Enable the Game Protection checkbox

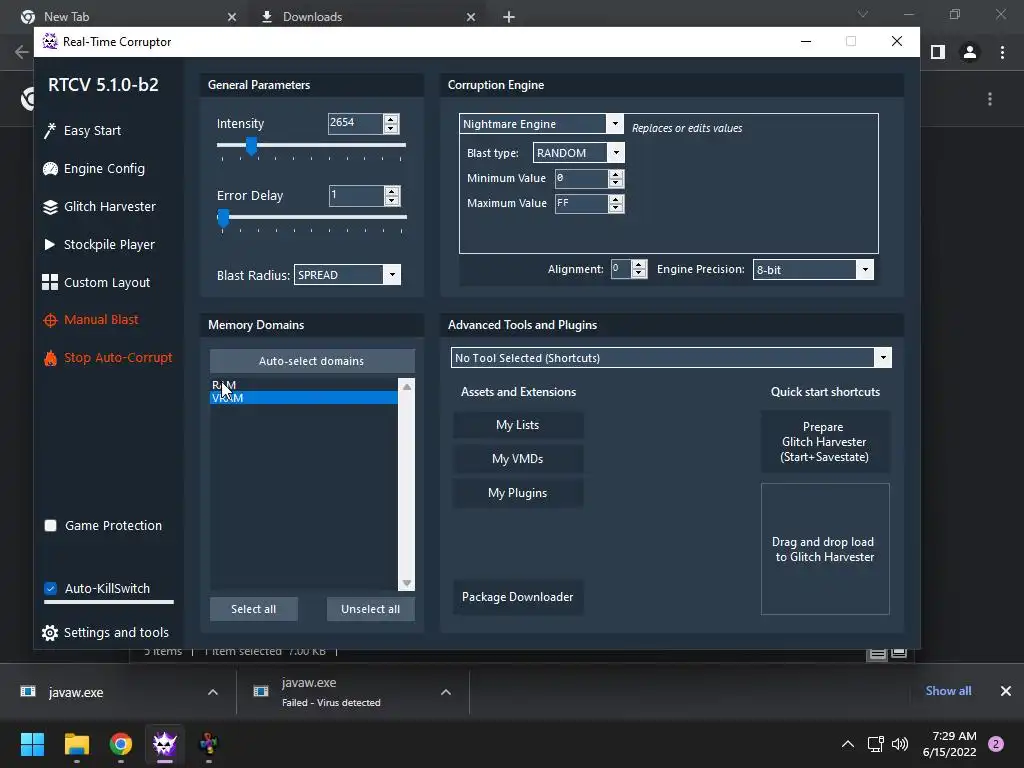[x=50, y=526]
